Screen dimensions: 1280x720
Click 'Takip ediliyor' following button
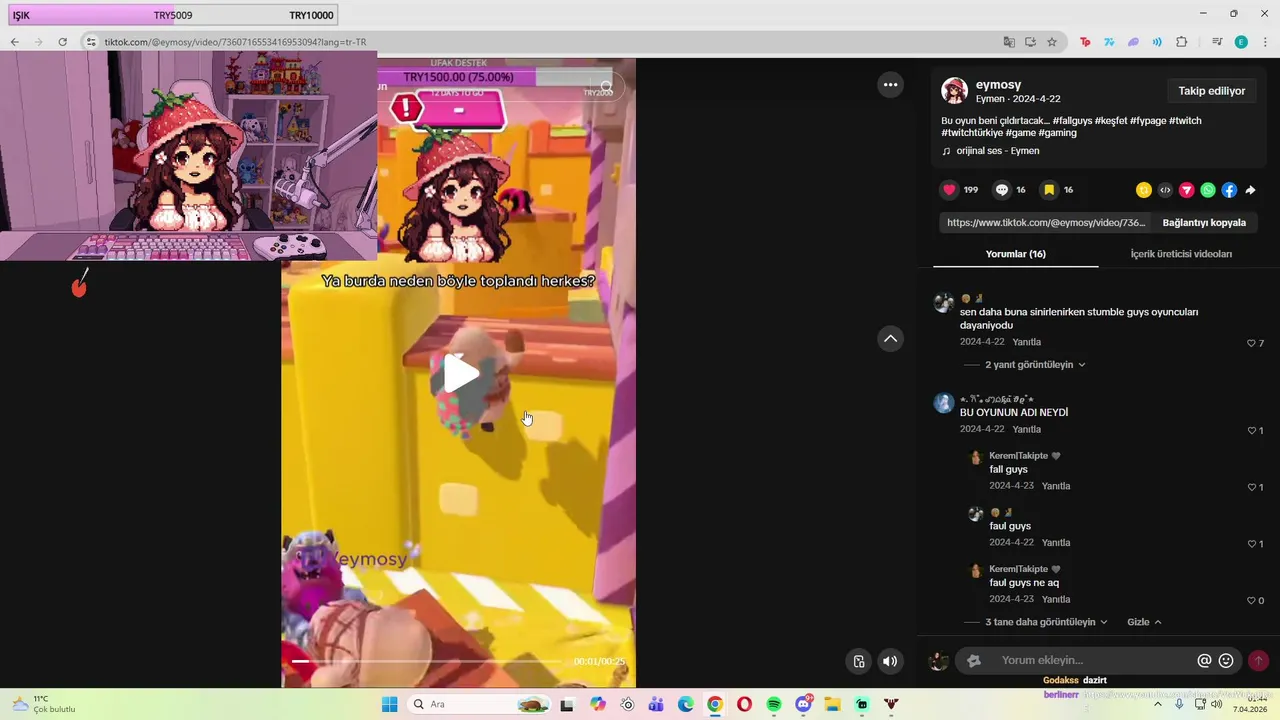click(x=1211, y=91)
